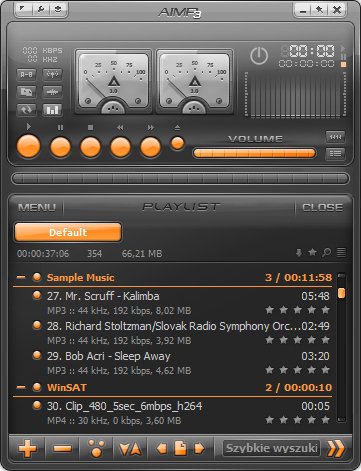Image resolution: width=361 pixels, height=471 pixels.
Task: Stop playback with the Stop button
Action: pos(90,147)
